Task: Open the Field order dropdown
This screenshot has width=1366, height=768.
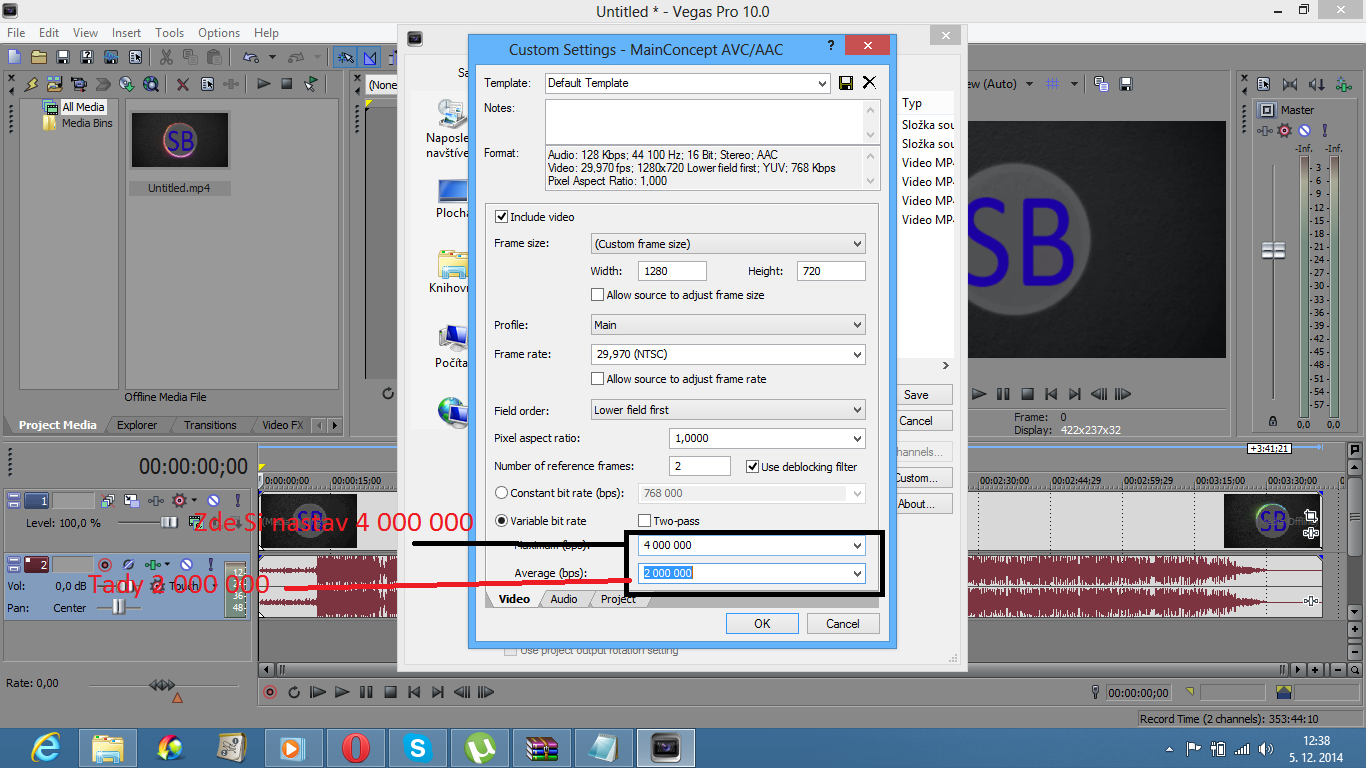Action: [727, 410]
